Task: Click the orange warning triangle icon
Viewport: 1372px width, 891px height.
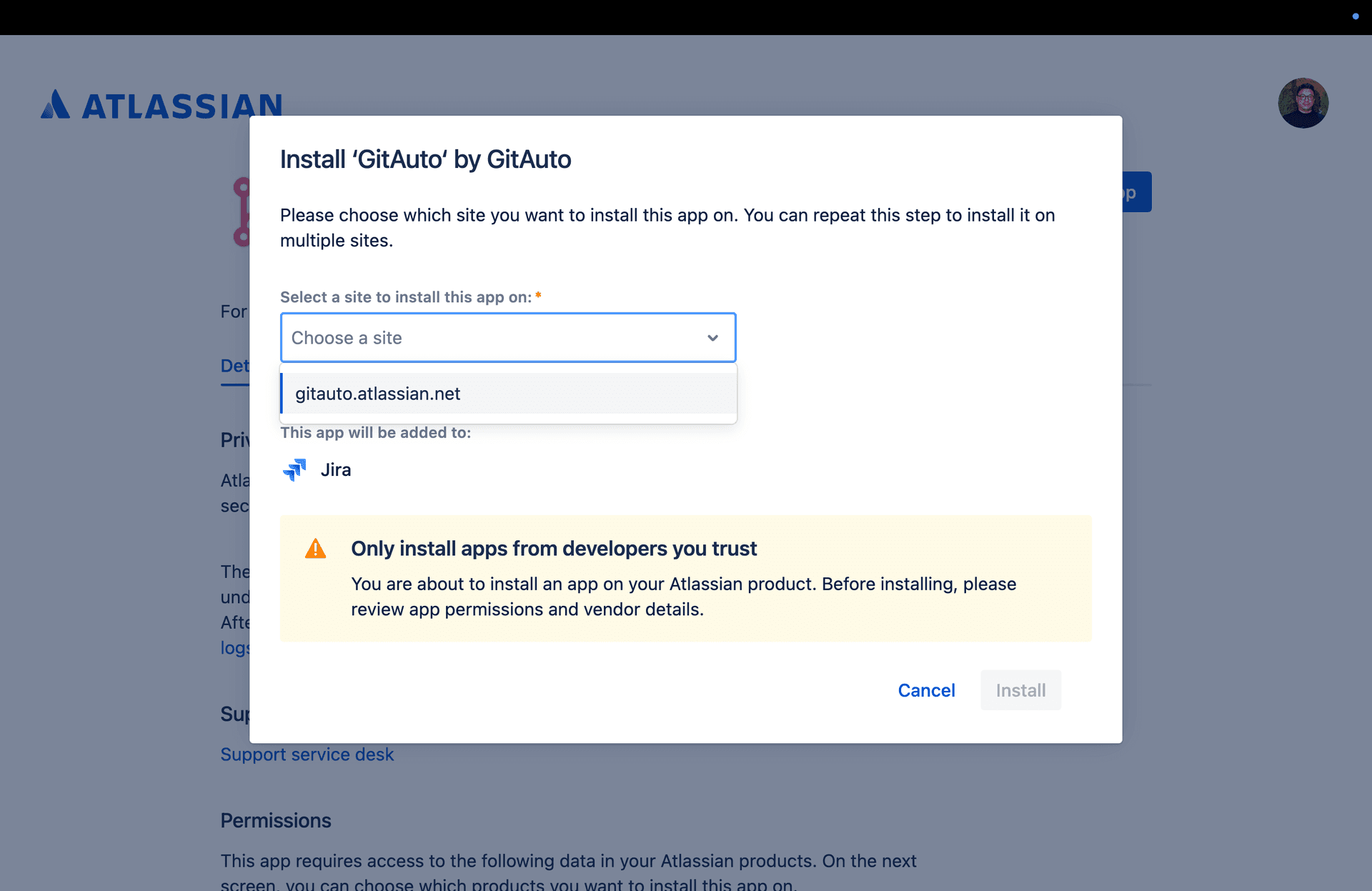Action: point(315,548)
